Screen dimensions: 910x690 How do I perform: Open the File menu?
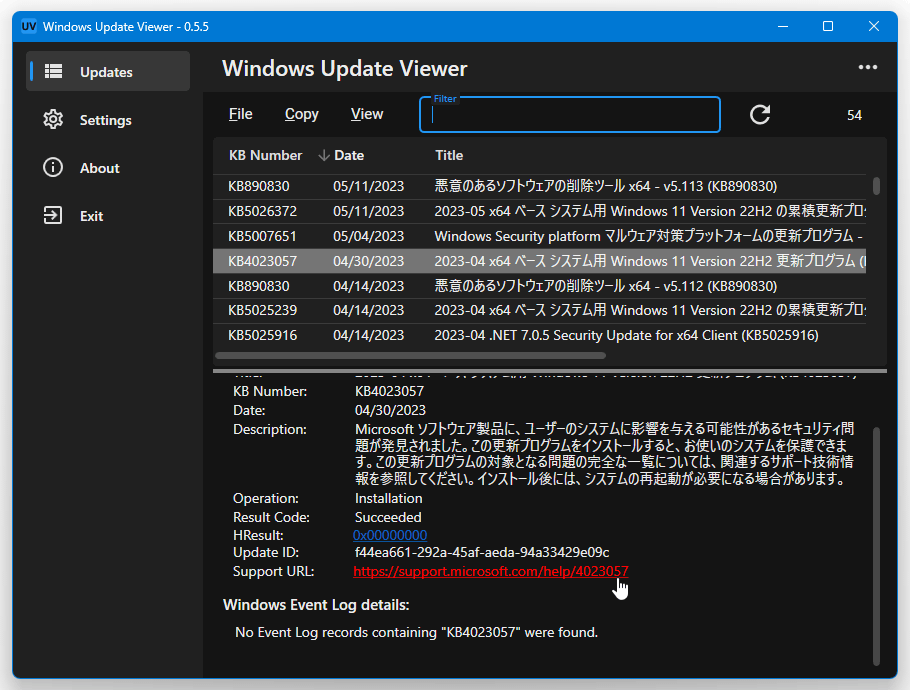240,114
